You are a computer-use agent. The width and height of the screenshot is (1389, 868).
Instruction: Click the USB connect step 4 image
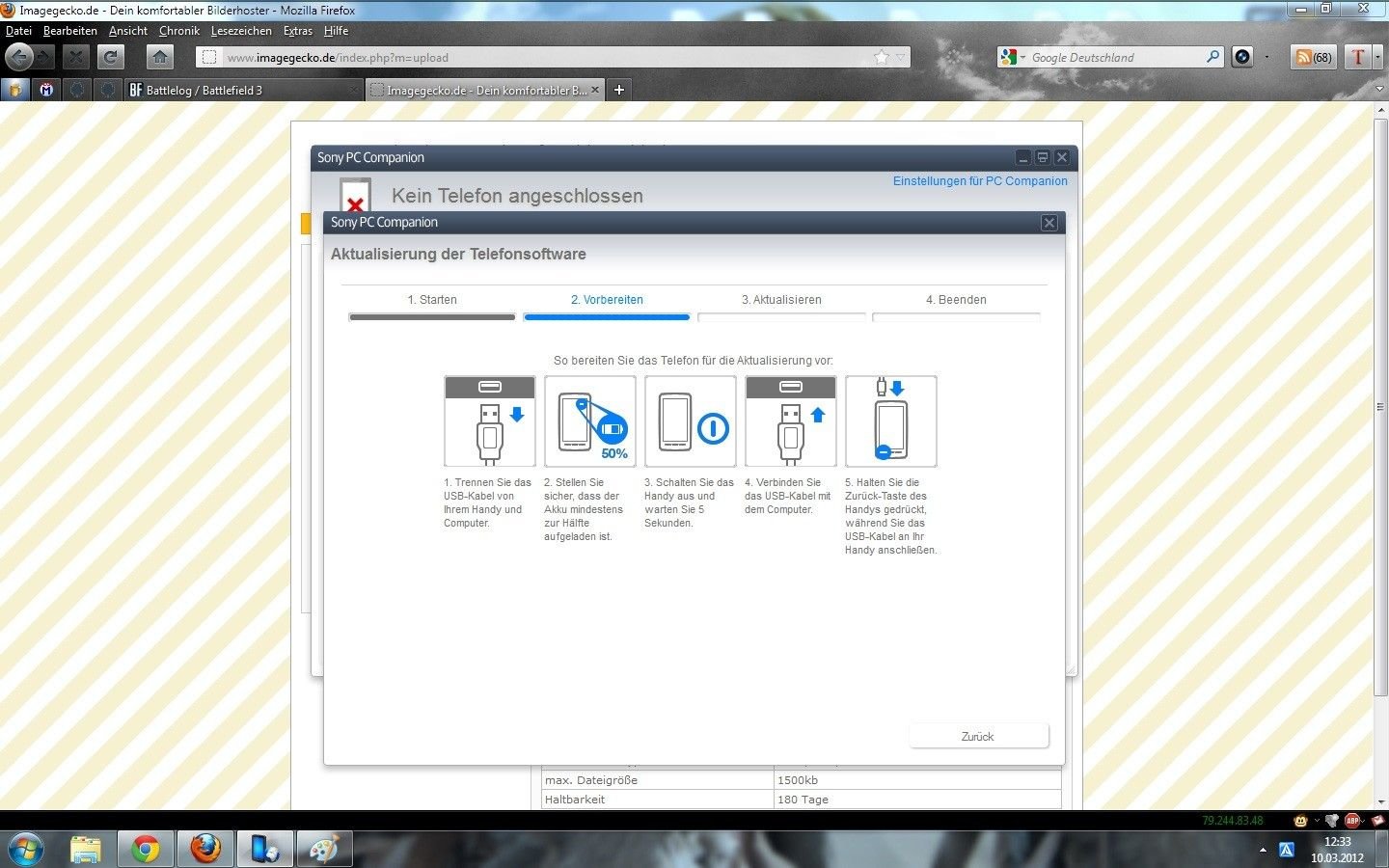click(791, 421)
